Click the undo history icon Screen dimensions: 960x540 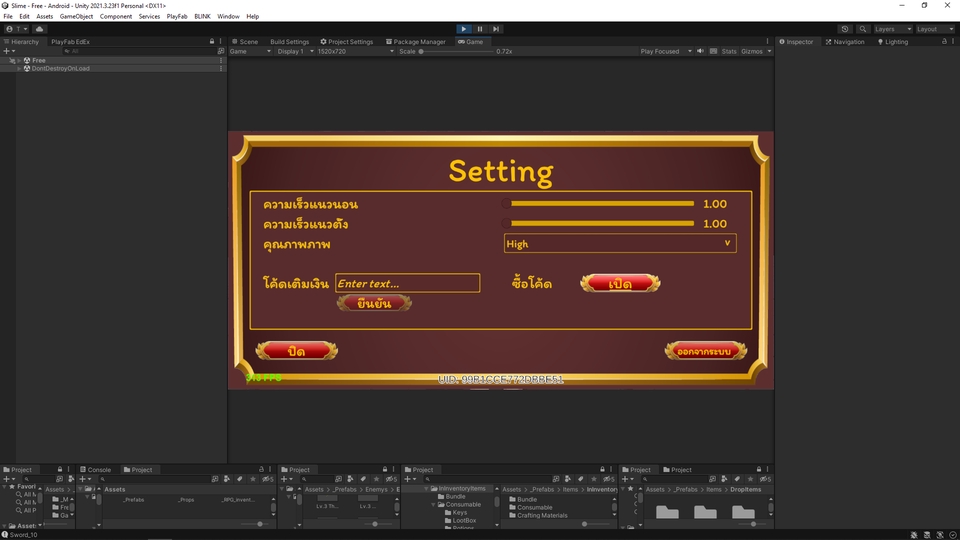[x=845, y=29]
